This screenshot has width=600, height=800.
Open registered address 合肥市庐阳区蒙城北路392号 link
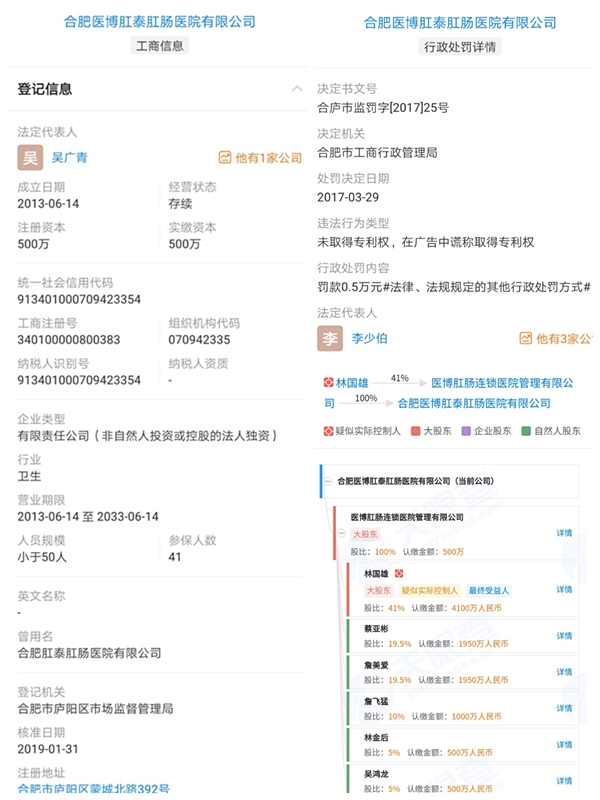[x=93, y=788]
